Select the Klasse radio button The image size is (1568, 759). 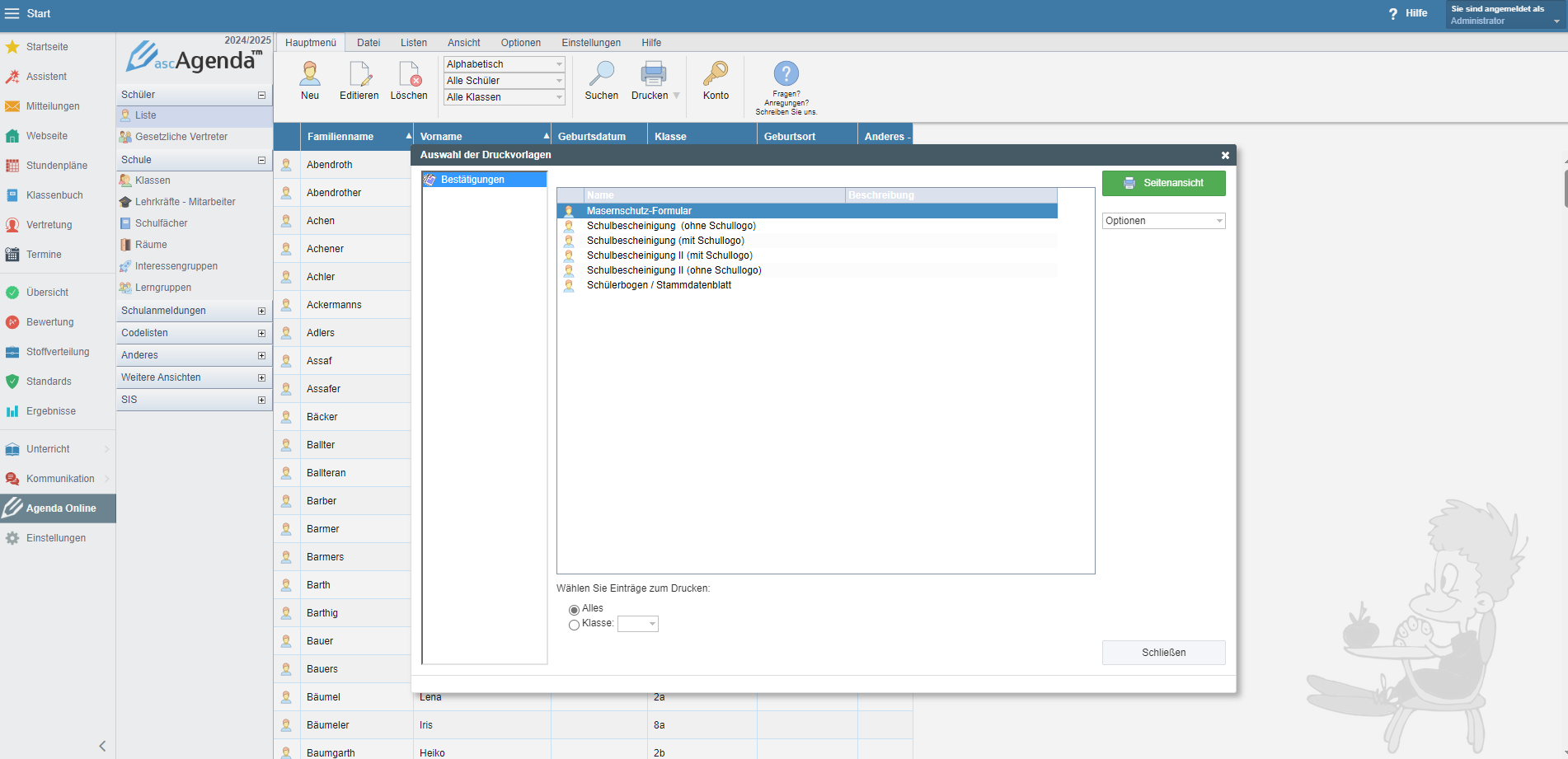574,625
